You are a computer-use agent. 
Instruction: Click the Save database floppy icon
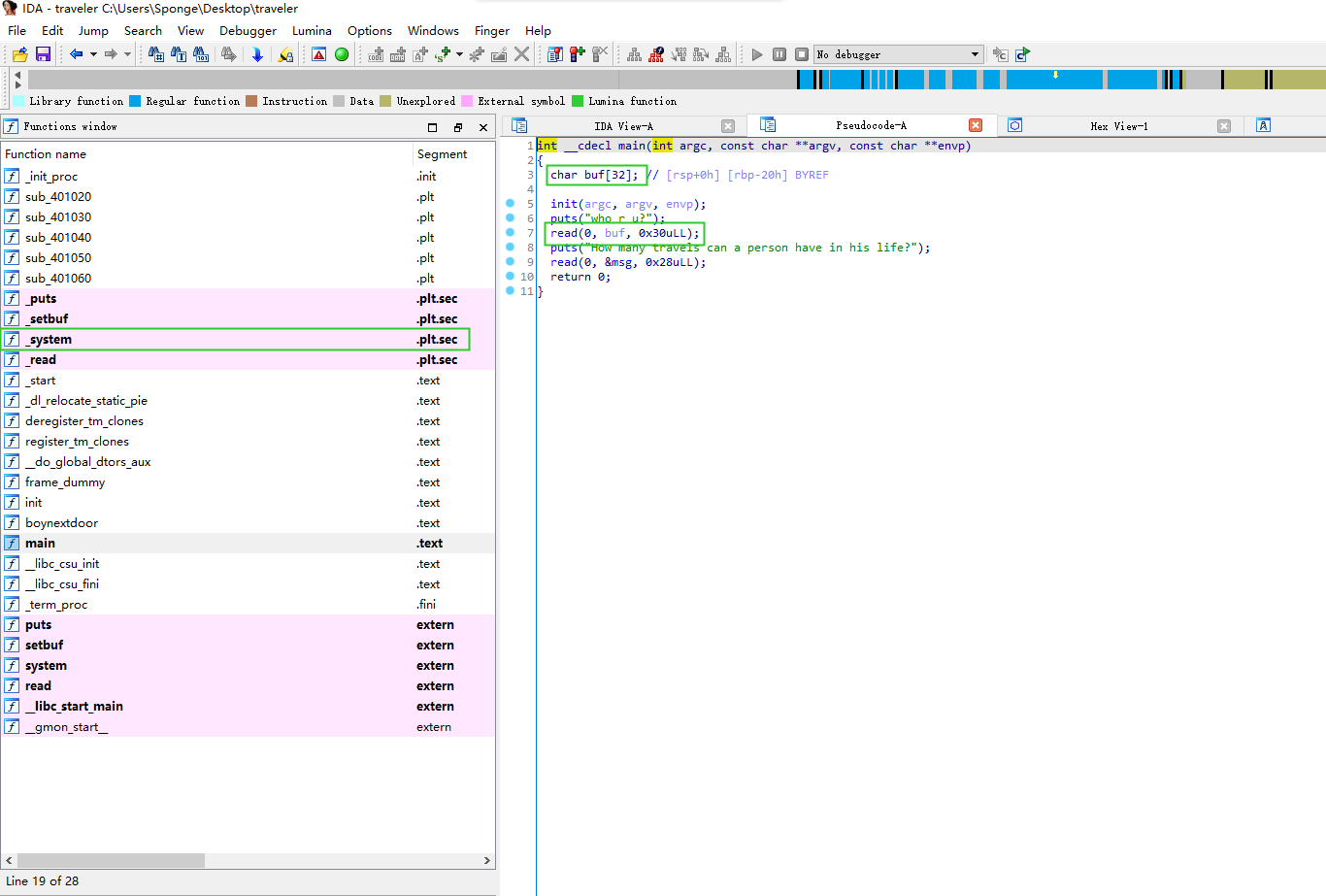pos(43,54)
